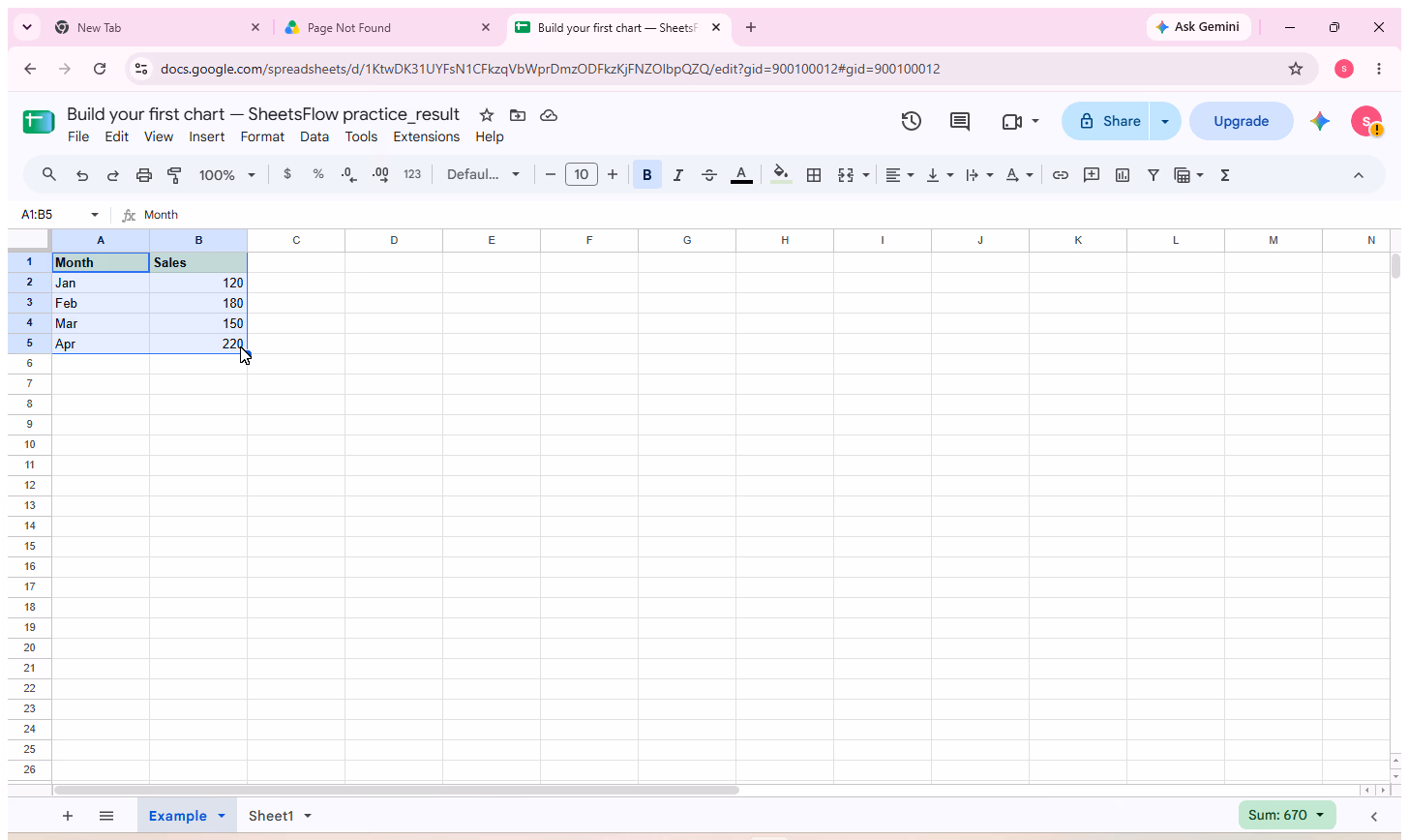Open the Name box dropdown arrow

(x=95, y=215)
